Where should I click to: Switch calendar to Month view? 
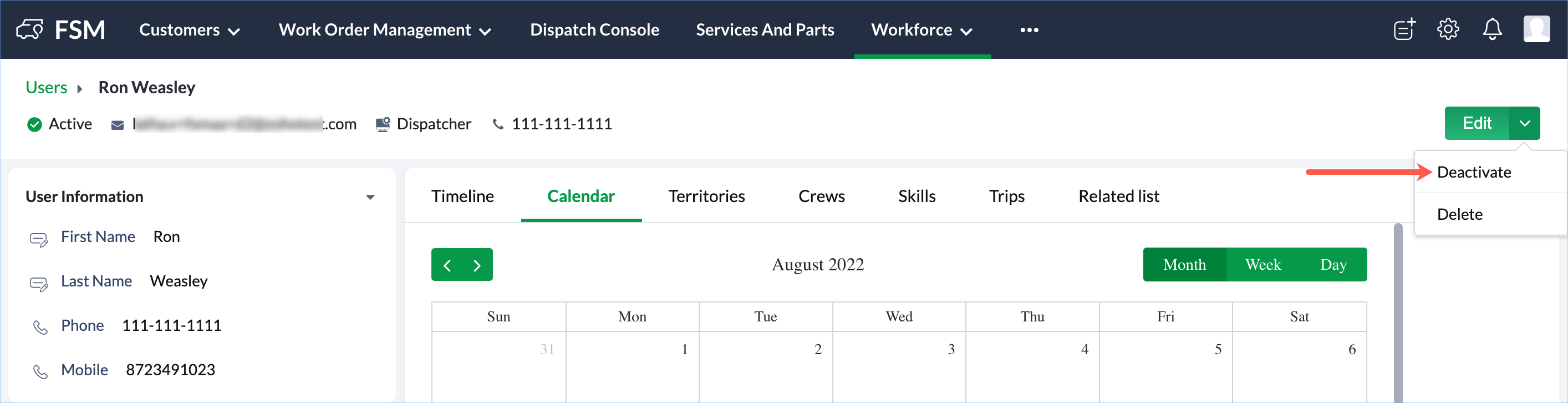pos(1184,265)
